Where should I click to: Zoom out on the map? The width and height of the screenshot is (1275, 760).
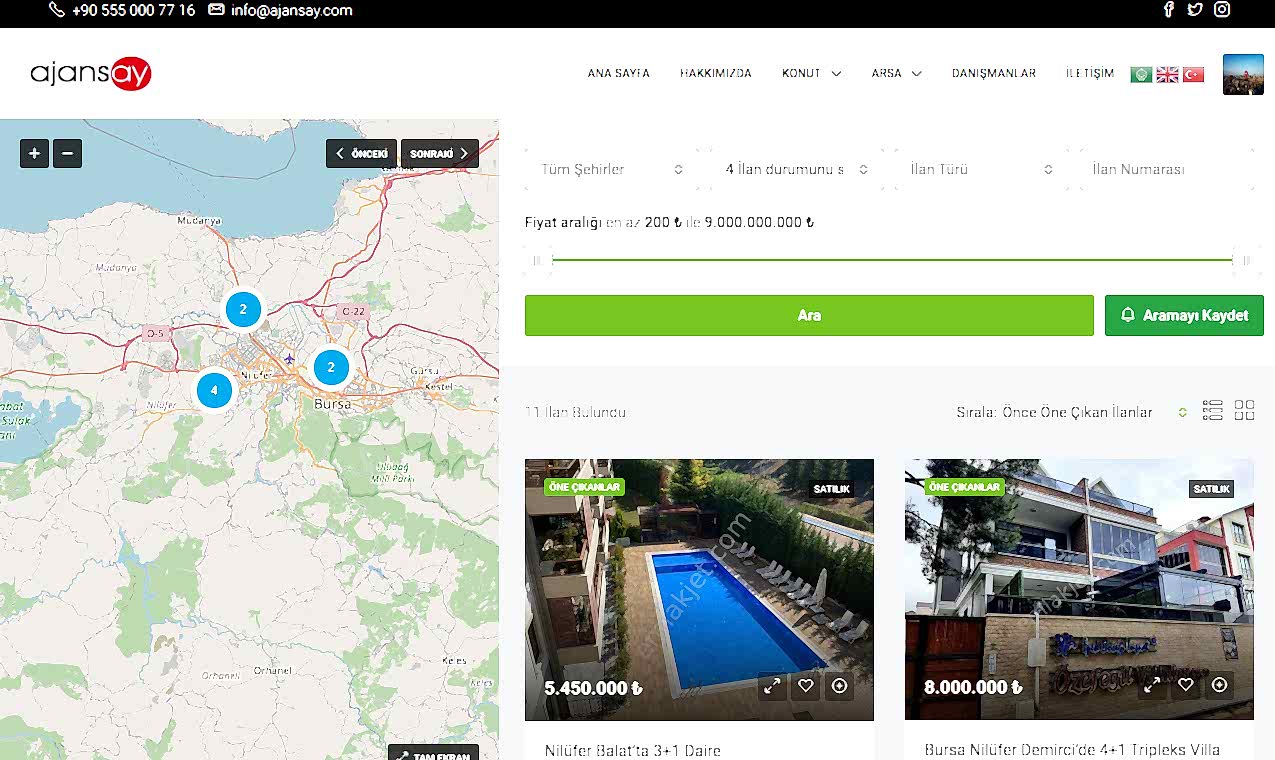(67, 153)
